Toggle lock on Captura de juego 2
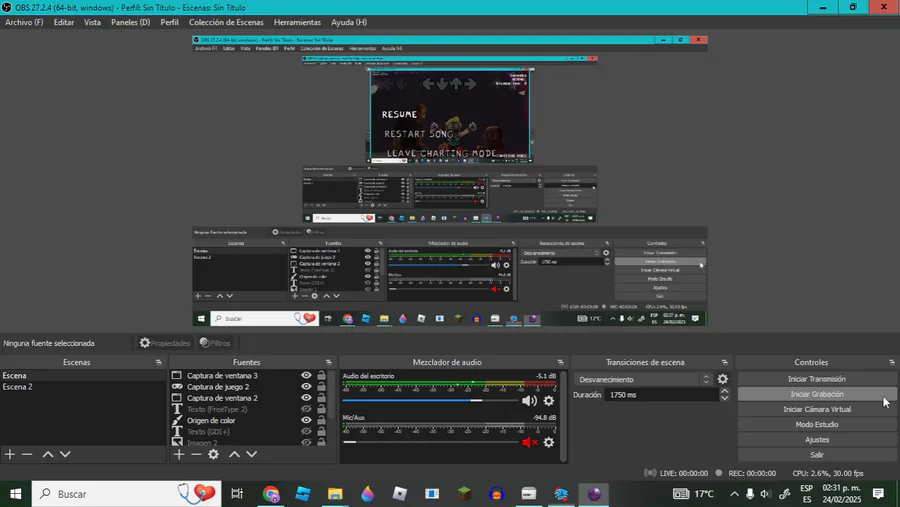Screen dimensions: 900x507 coord(321,386)
